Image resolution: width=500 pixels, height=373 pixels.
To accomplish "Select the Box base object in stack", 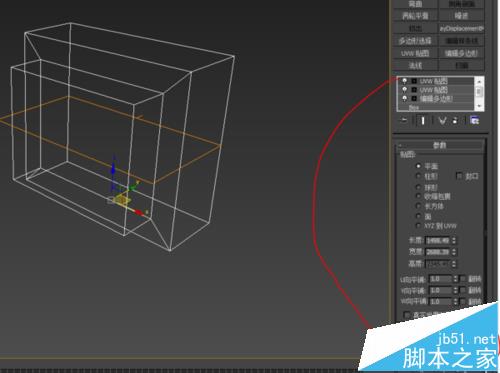I will [414, 107].
